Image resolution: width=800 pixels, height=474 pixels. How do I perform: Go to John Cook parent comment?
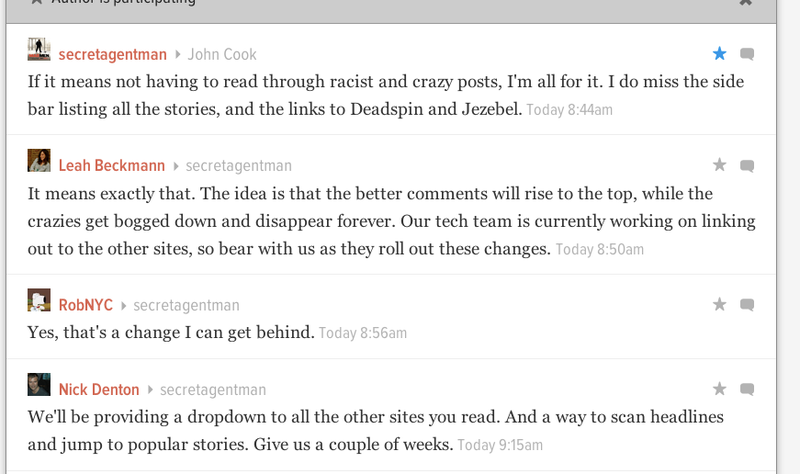coord(222,54)
